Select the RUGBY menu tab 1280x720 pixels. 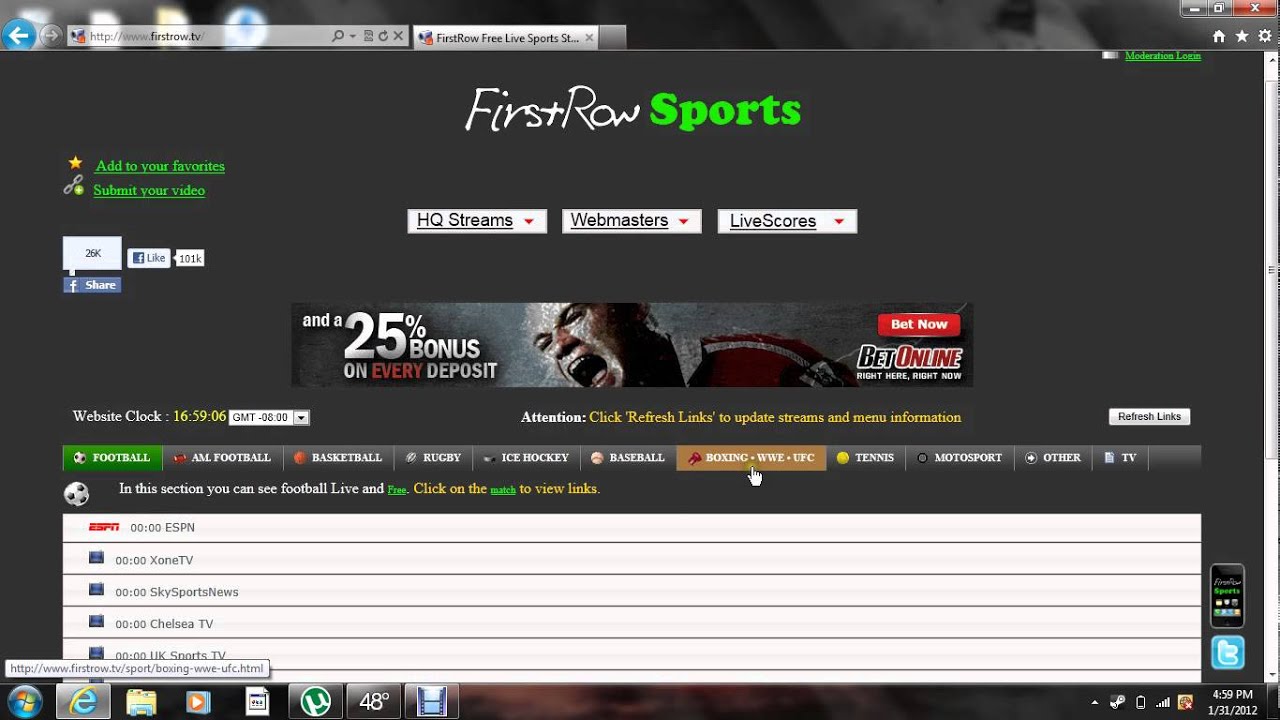[x=433, y=458]
